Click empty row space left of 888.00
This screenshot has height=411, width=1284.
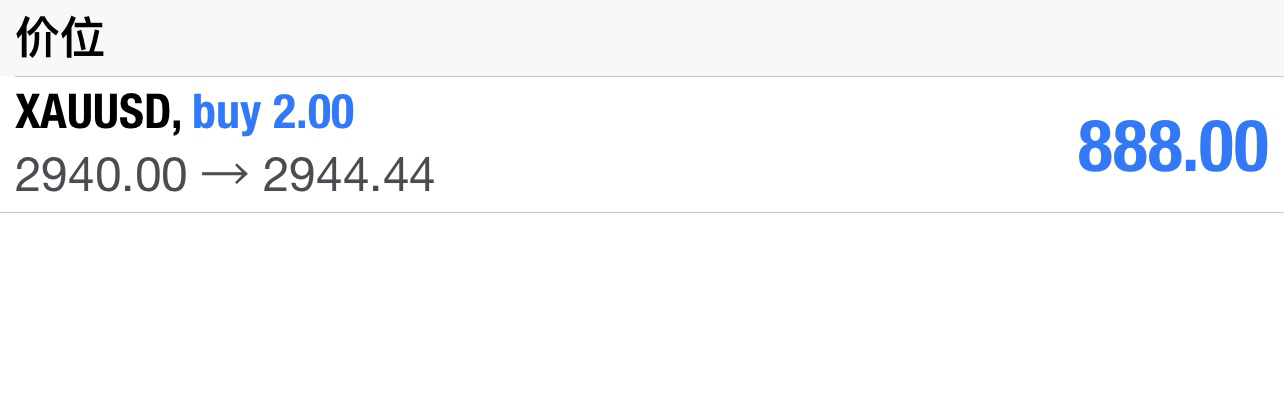click(x=750, y=145)
